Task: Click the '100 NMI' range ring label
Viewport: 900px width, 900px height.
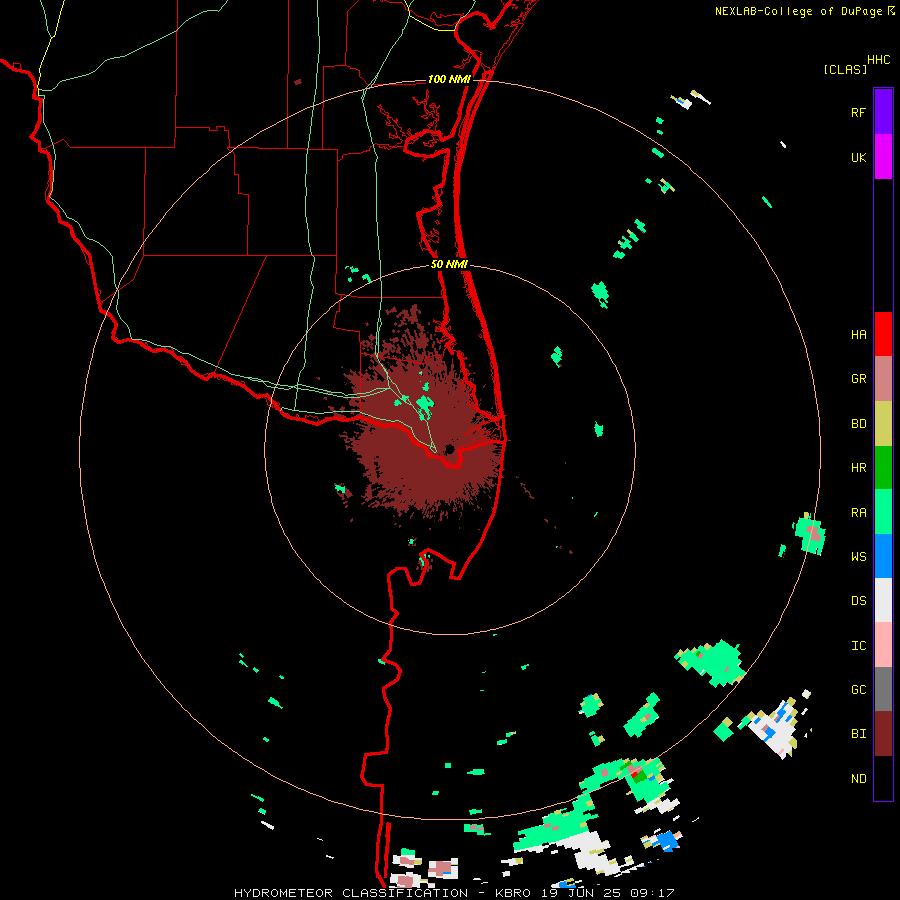Action: (449, 79)
